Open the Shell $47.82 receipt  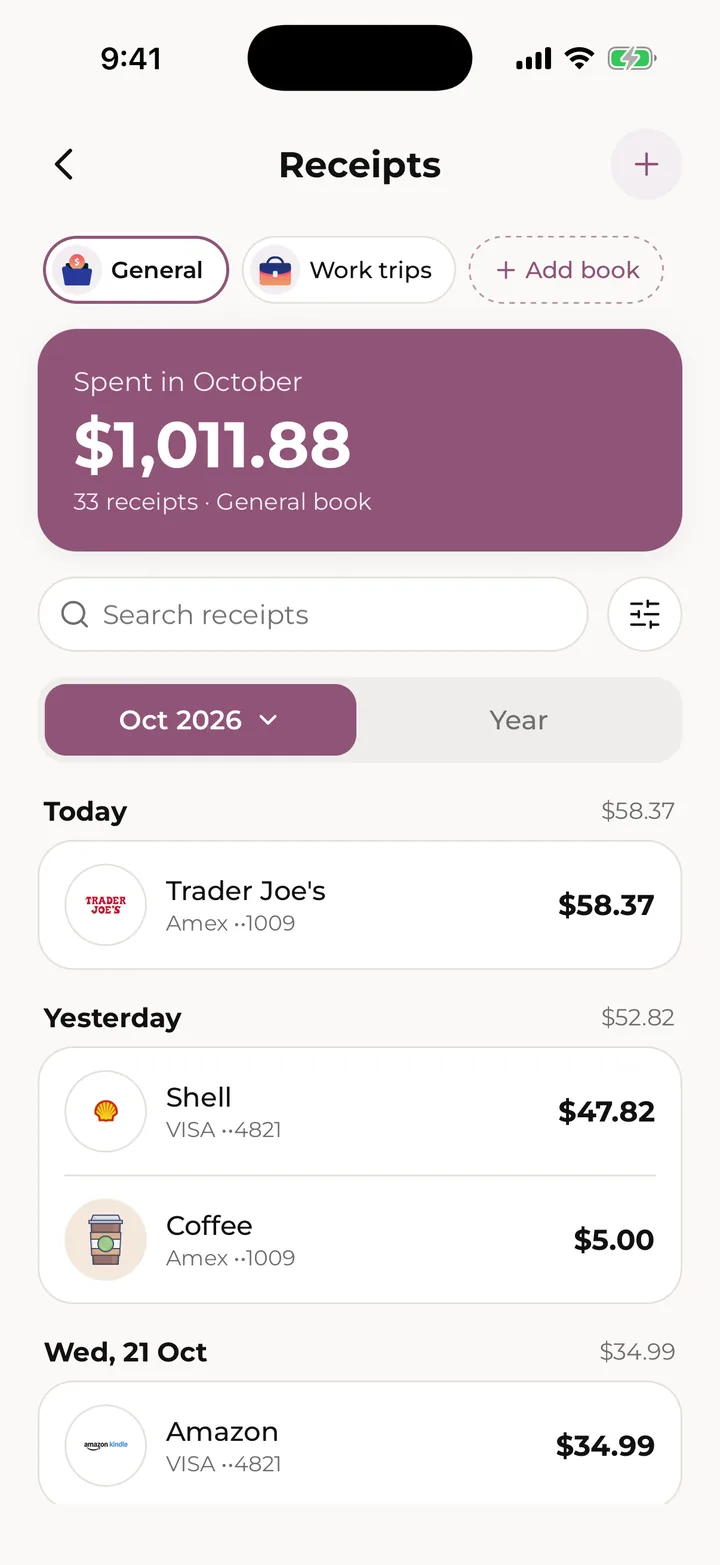360,1111
